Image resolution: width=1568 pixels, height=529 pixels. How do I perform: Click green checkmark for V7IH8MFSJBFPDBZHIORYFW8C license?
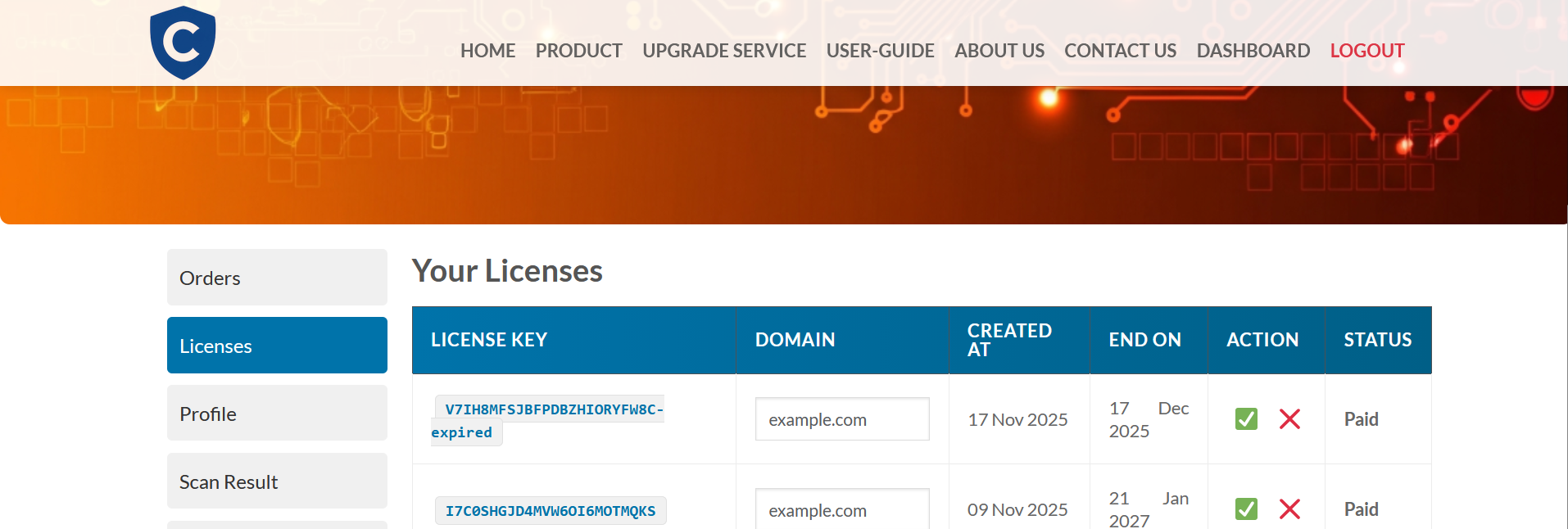1246,419
